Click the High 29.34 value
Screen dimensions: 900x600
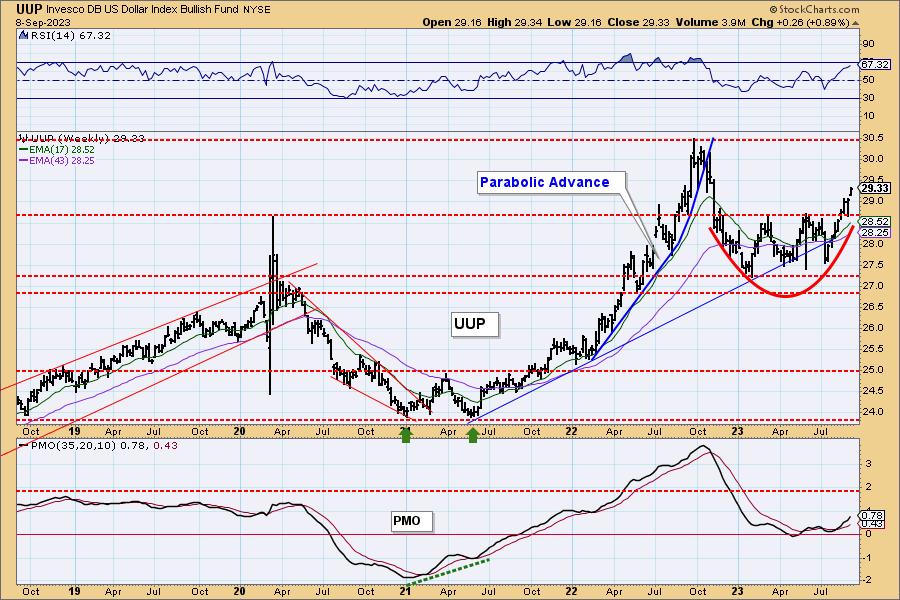click(514, 22)
